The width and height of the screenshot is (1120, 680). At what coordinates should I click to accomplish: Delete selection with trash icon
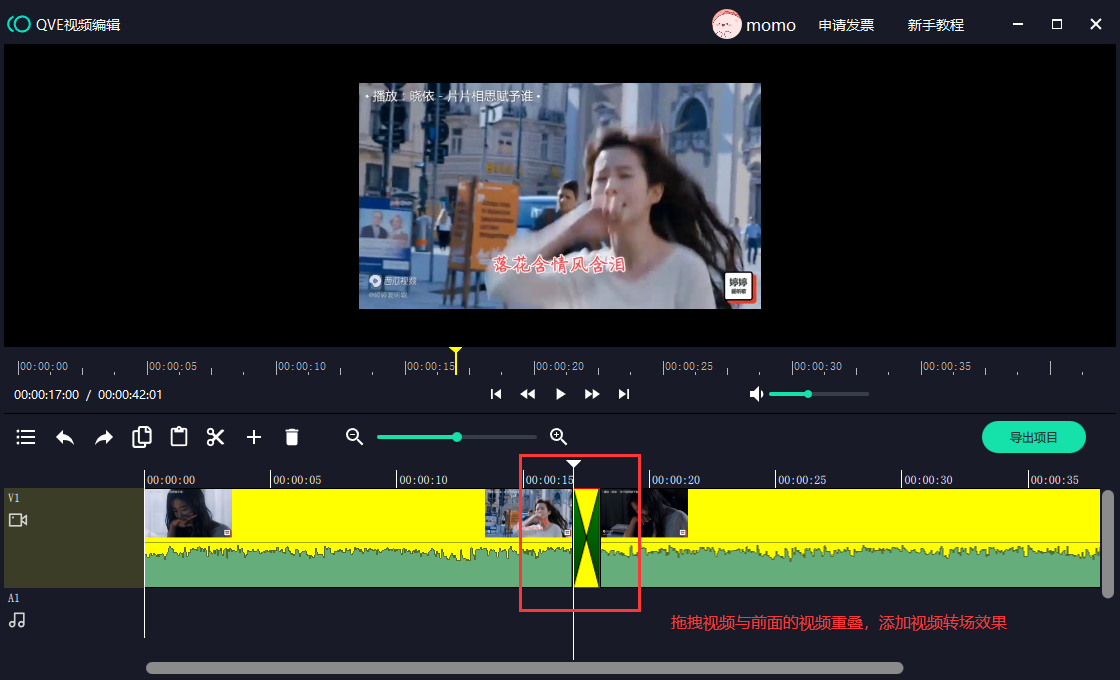[292, 437]
